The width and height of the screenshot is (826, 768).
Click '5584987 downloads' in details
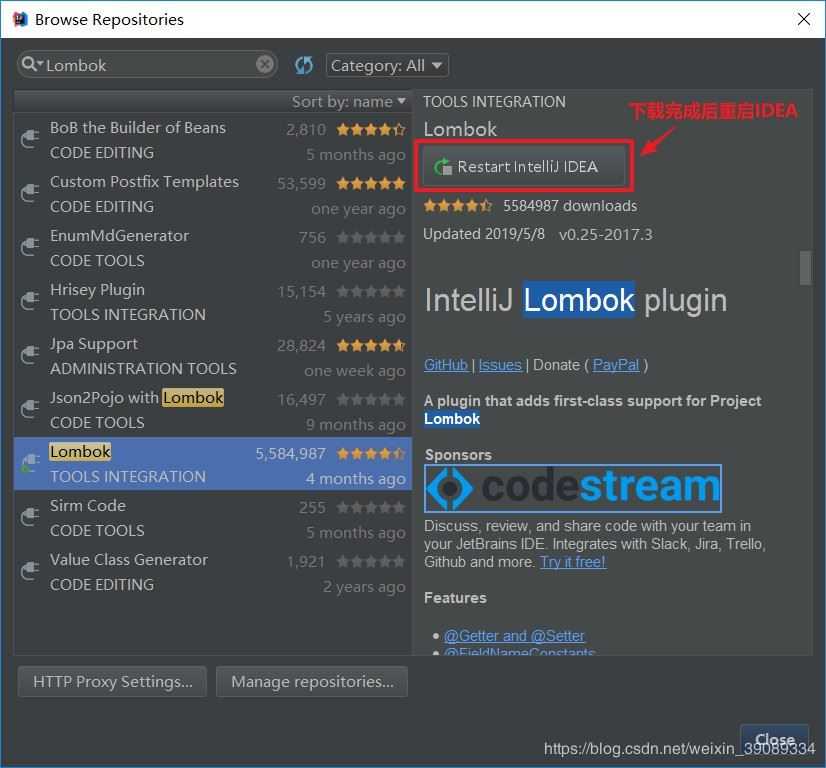570,206
